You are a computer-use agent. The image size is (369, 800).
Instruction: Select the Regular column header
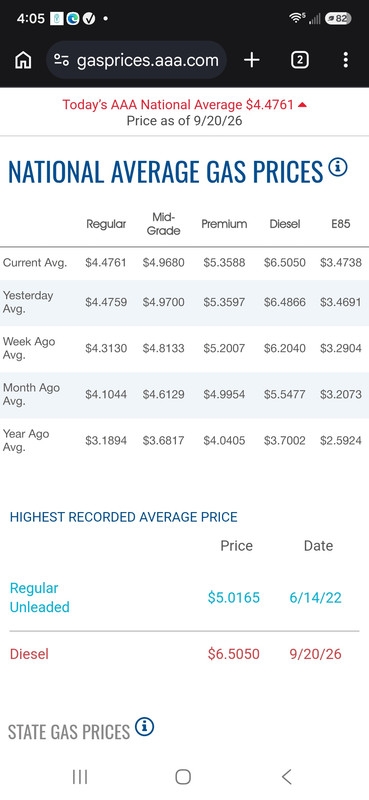(x=106, y=223)
